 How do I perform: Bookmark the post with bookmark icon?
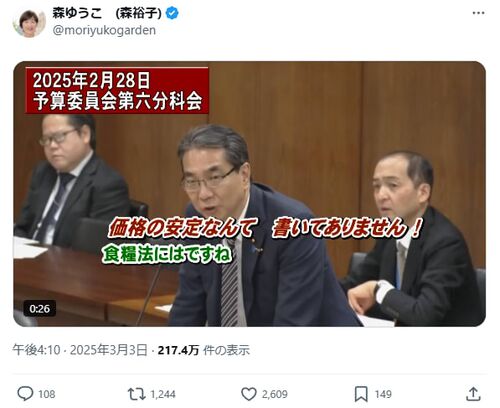click(361, 394)
